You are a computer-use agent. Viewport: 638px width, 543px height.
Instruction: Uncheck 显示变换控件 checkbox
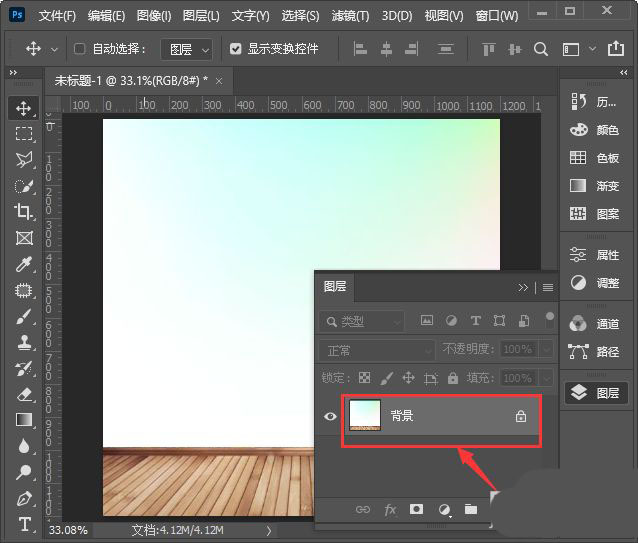coord(235,49)
